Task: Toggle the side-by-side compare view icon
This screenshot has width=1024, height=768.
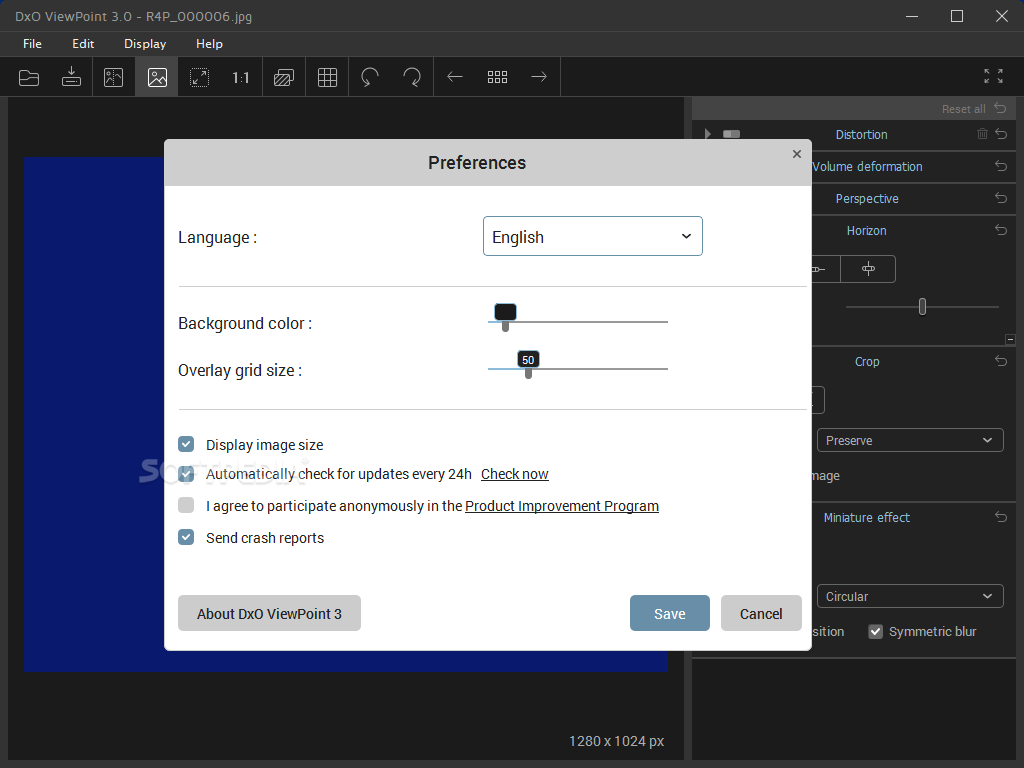Action: (x=114, y=78)
